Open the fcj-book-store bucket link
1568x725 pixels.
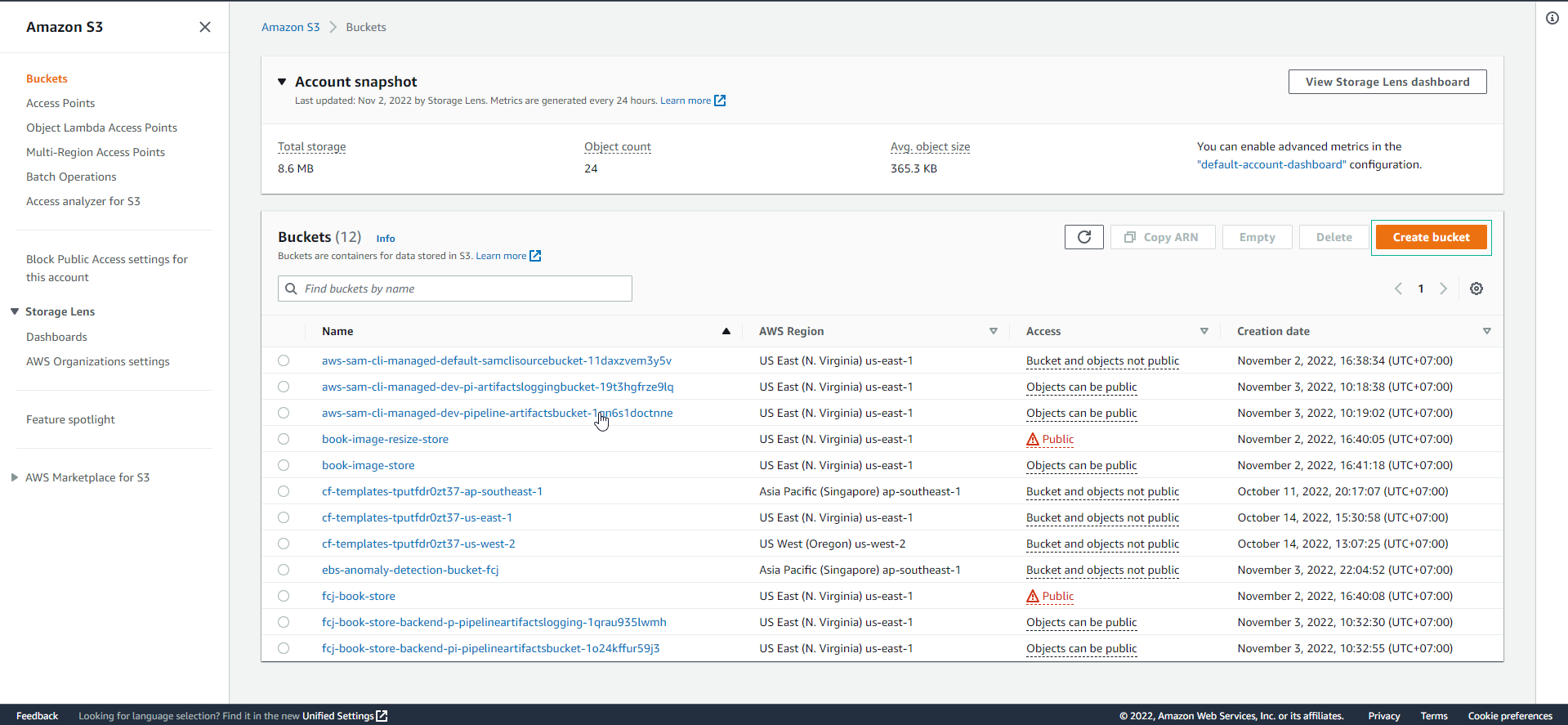pyautogui.click(x=359, y=596)
